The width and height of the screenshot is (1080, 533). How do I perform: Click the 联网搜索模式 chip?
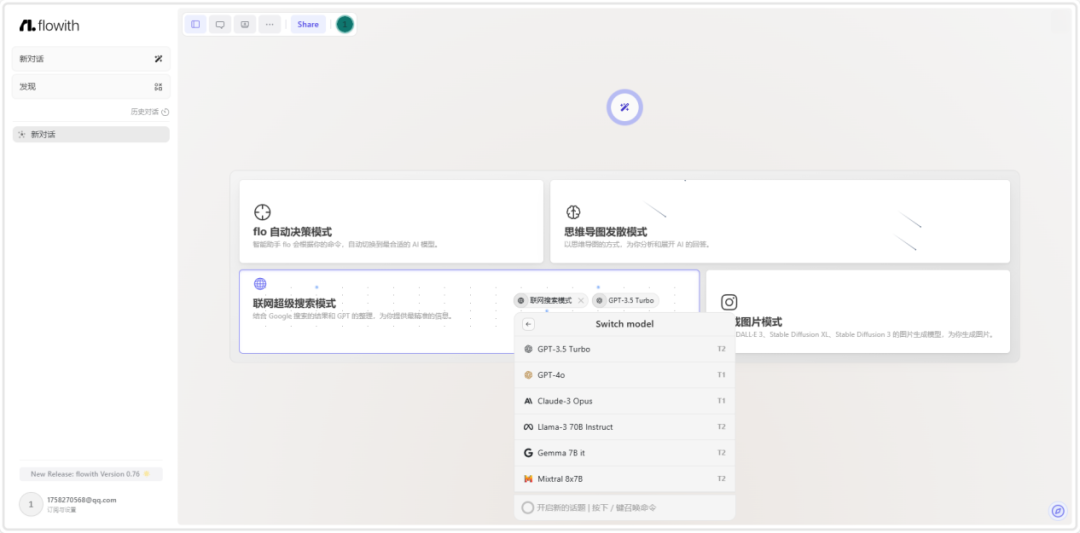point(550,300)
